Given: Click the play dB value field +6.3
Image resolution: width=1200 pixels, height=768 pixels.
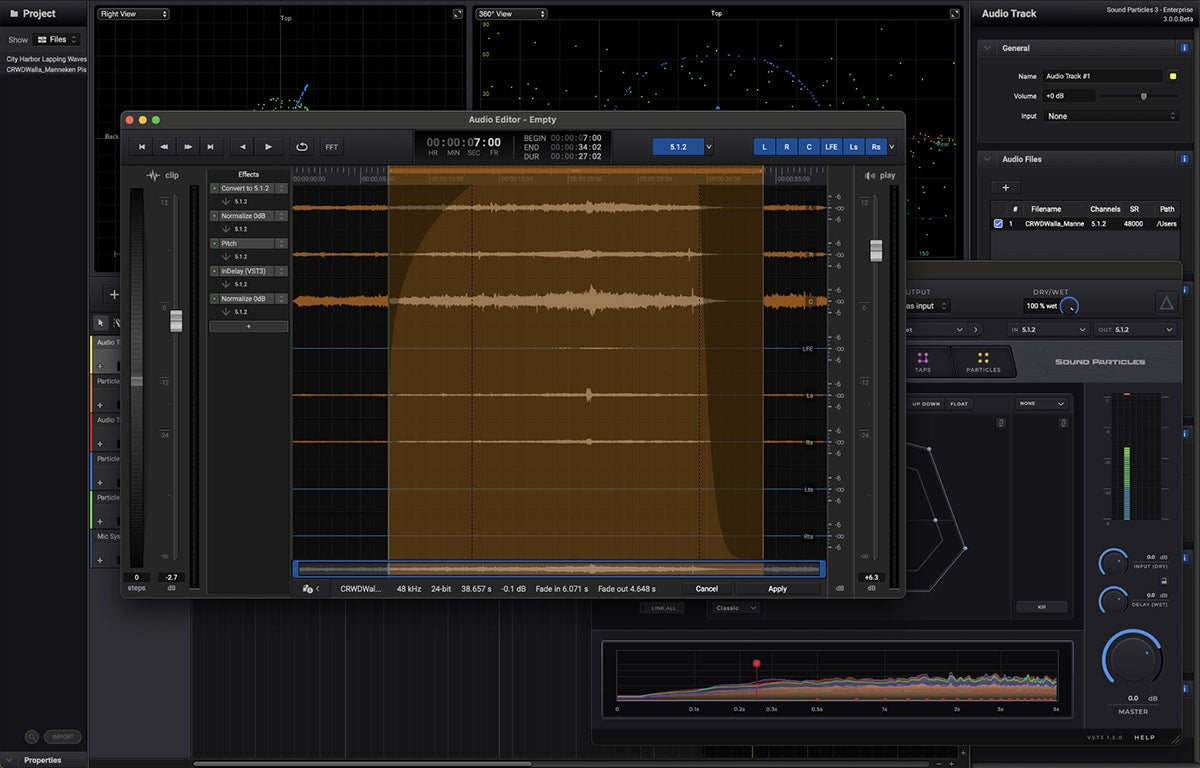Looking at the screenshot, I should (x=871, y=577).
